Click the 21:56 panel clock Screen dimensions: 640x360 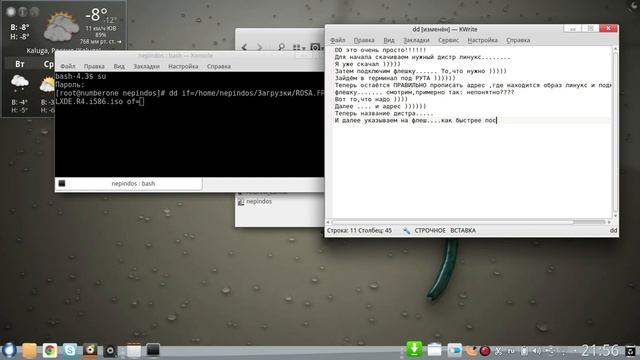(x=600, y=350)
